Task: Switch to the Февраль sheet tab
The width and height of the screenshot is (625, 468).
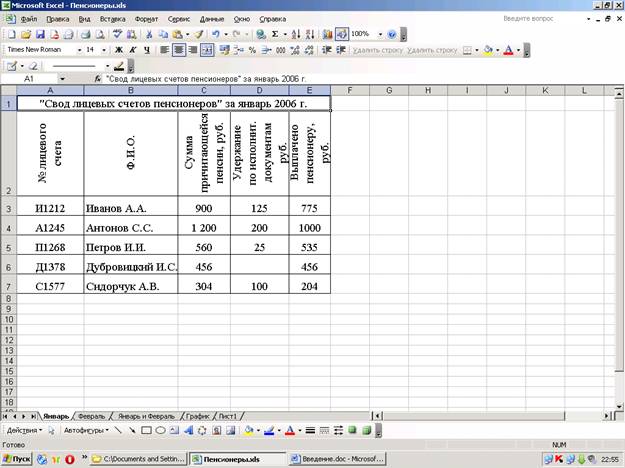Action: [91, 414]
